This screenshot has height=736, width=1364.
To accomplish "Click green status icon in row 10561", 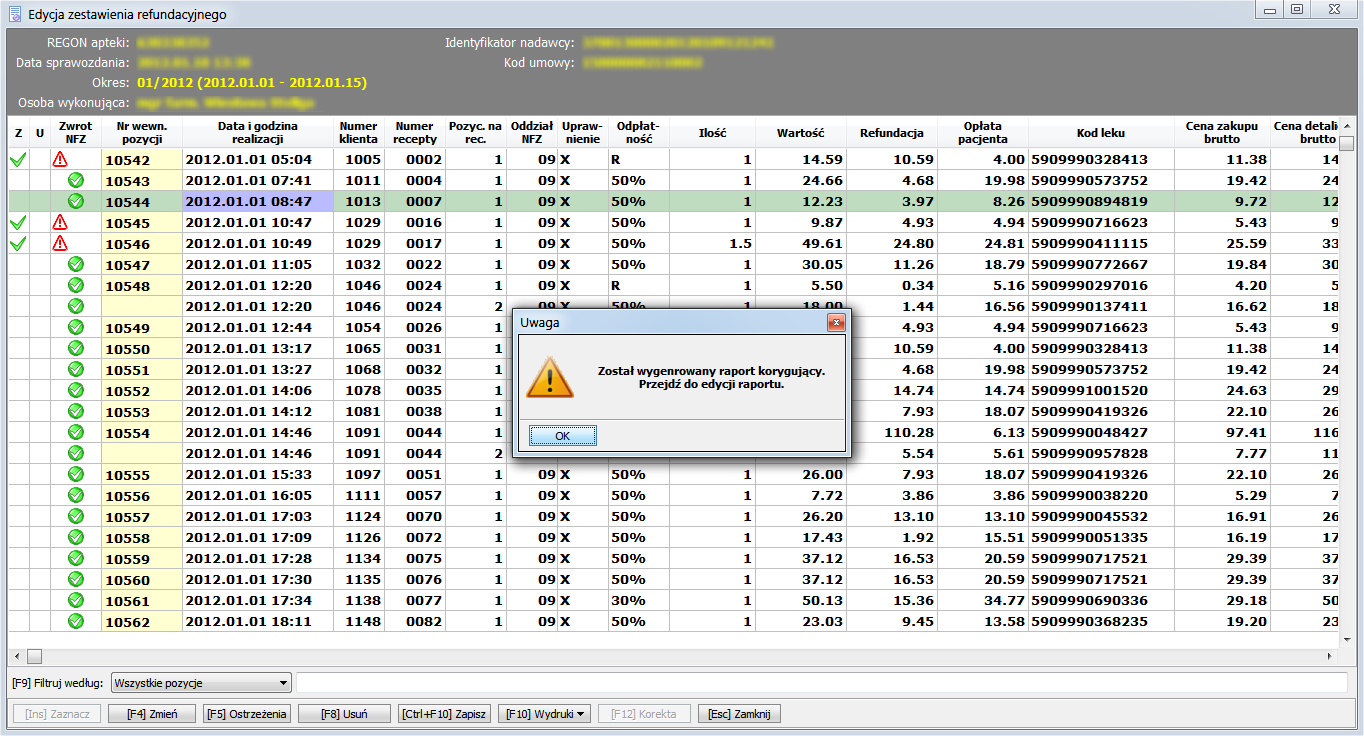I will click(x=76, y=600).
